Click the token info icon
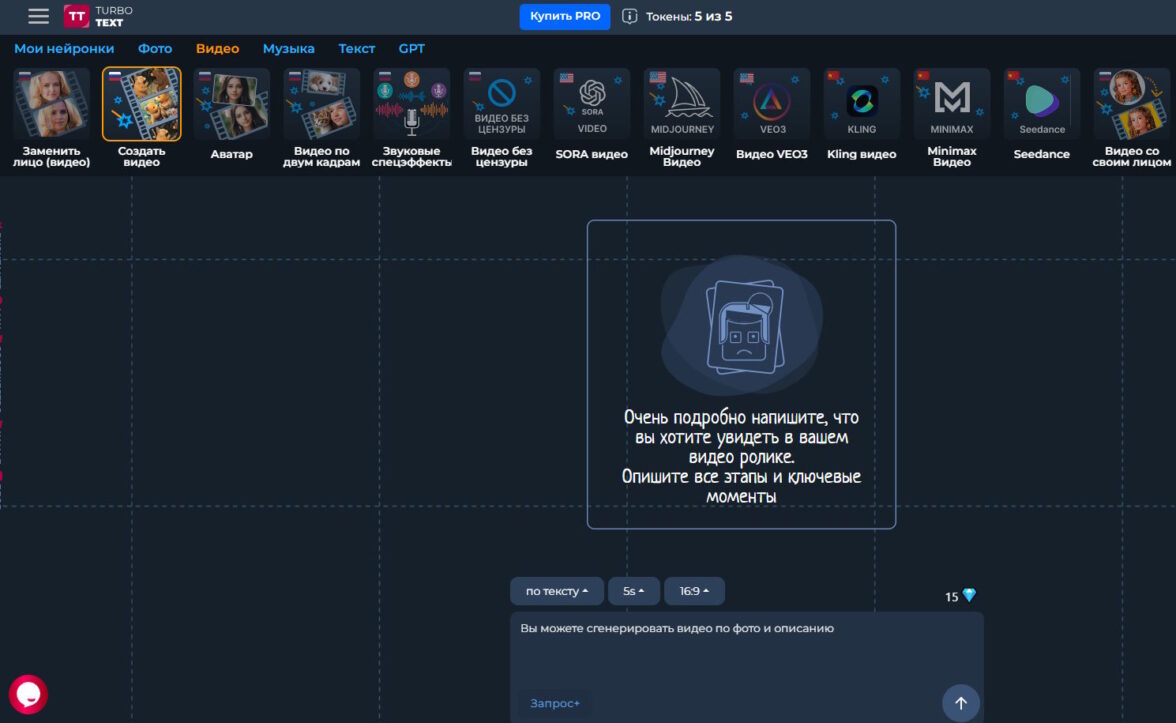The height and width of the screenshot is (723, 1176). click(x=630, y=16)
